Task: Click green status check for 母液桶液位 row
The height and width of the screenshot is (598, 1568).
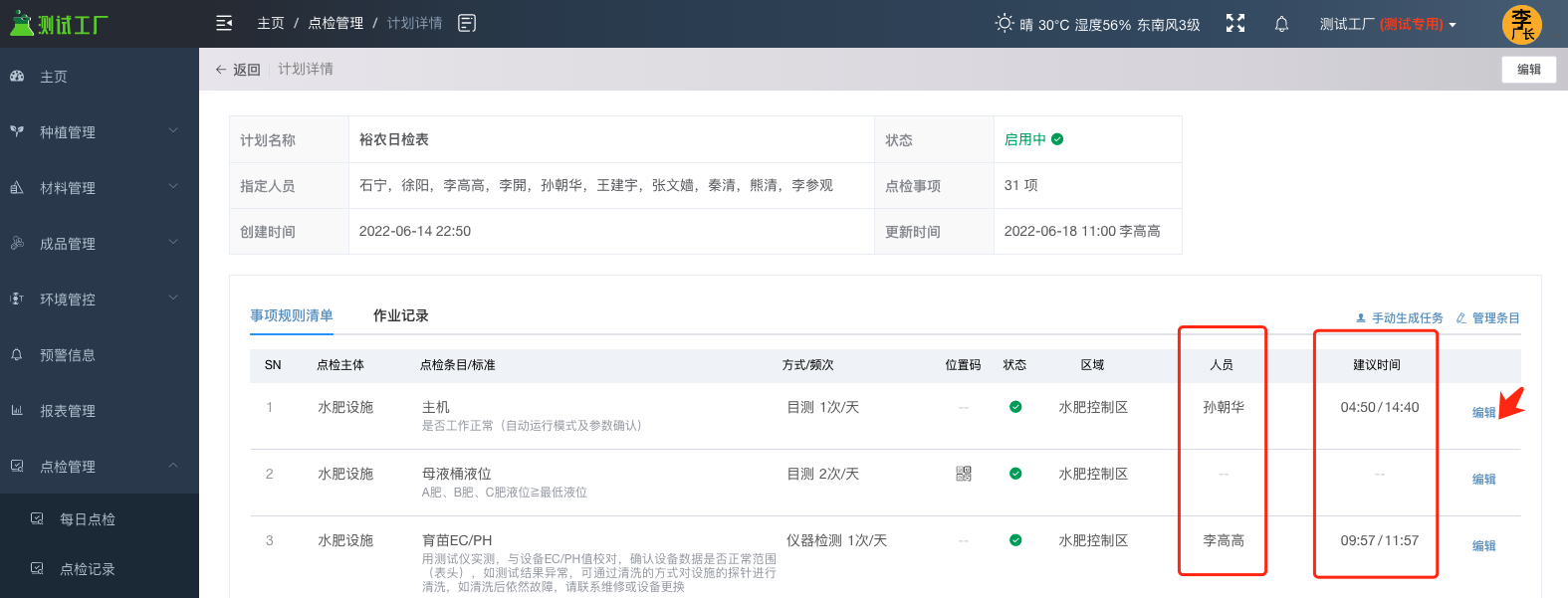Action: [1015, 474]
